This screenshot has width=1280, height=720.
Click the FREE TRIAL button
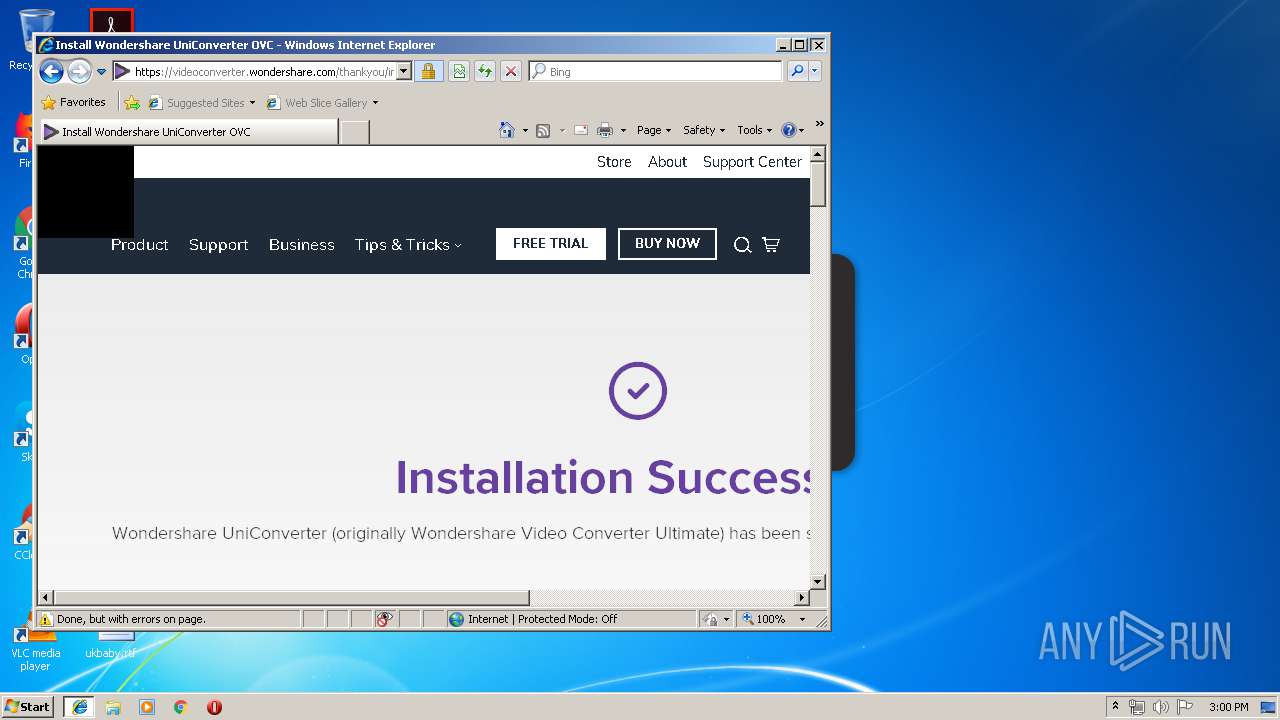click(550, 243)
